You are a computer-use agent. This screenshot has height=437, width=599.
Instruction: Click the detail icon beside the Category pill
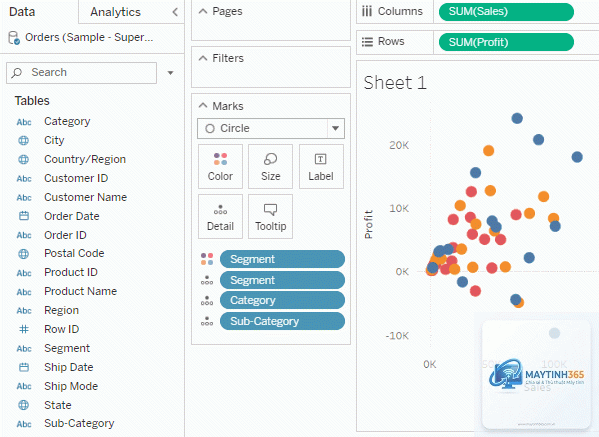207,301
